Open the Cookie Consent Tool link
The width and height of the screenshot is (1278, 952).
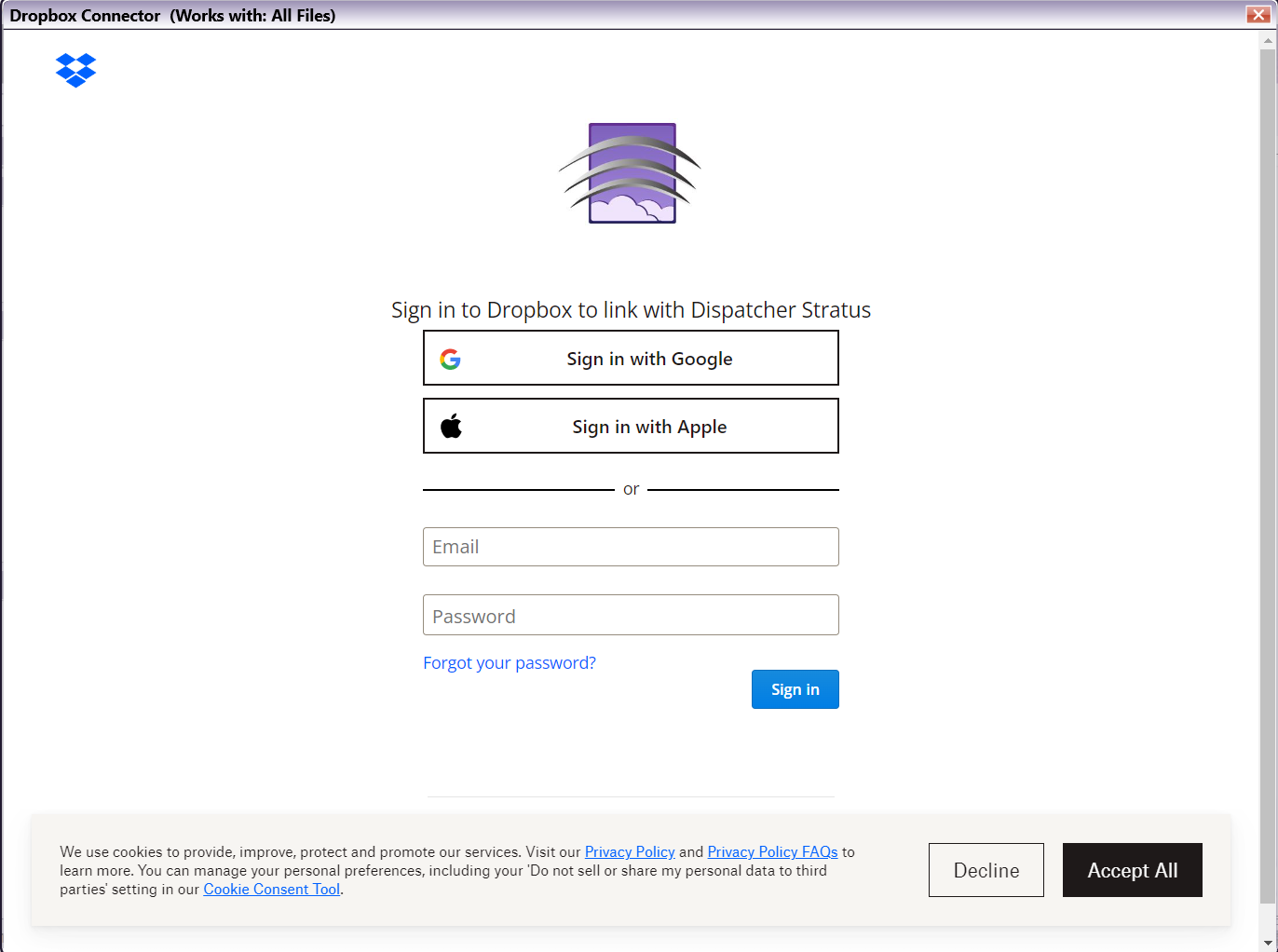point(272,889)
